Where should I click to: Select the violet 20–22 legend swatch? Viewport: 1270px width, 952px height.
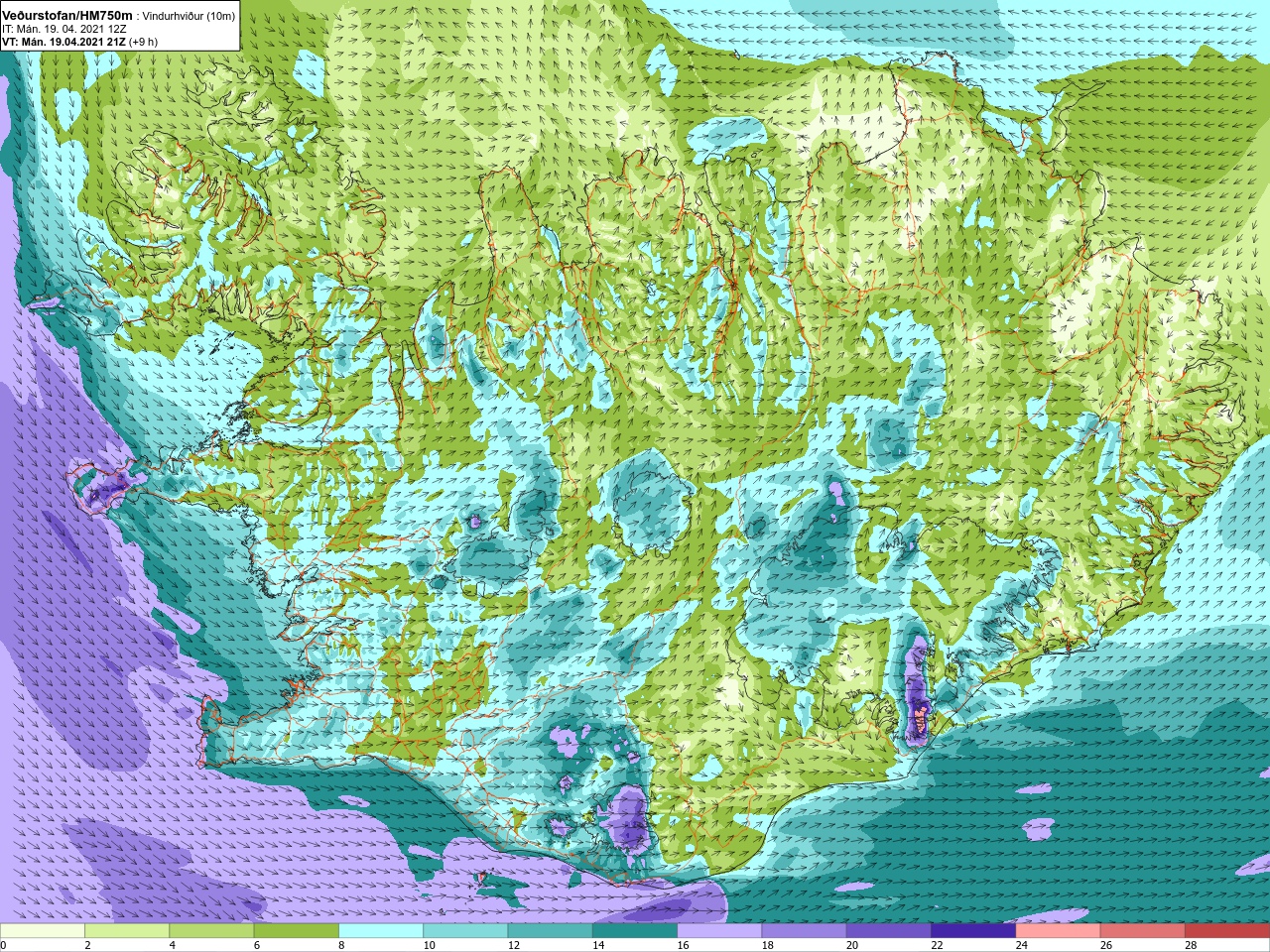click(x=889, y=931)
